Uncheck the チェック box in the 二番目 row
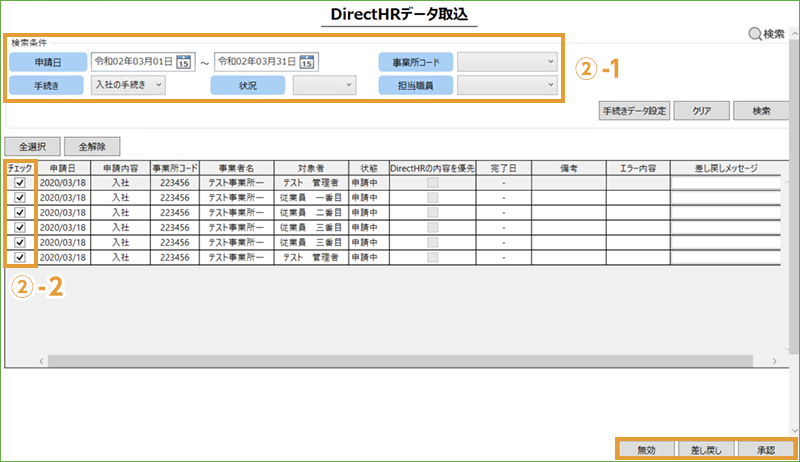 click(x=20, y=212)
